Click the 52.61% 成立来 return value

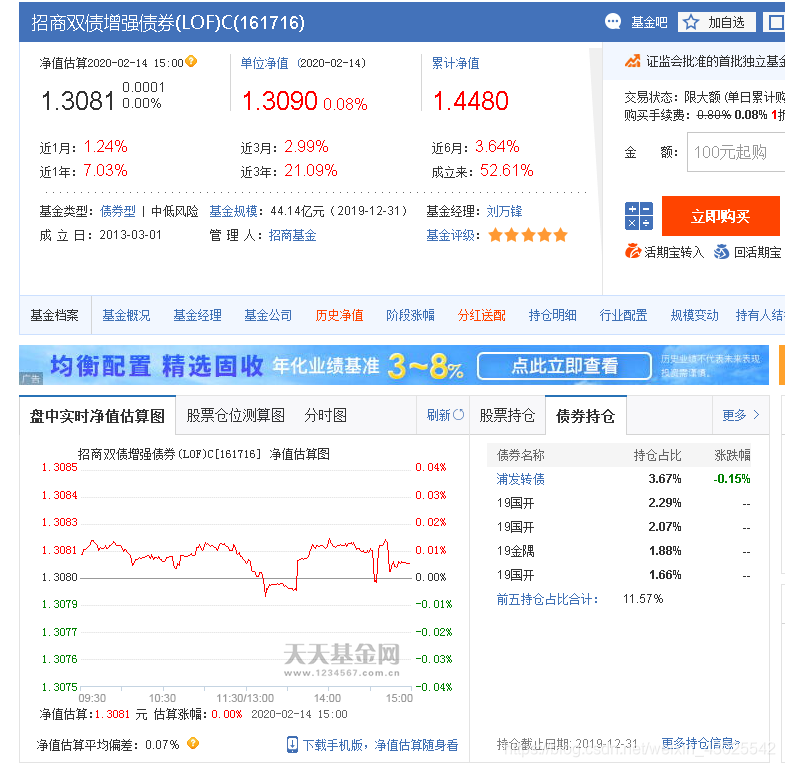pos(507,170)
